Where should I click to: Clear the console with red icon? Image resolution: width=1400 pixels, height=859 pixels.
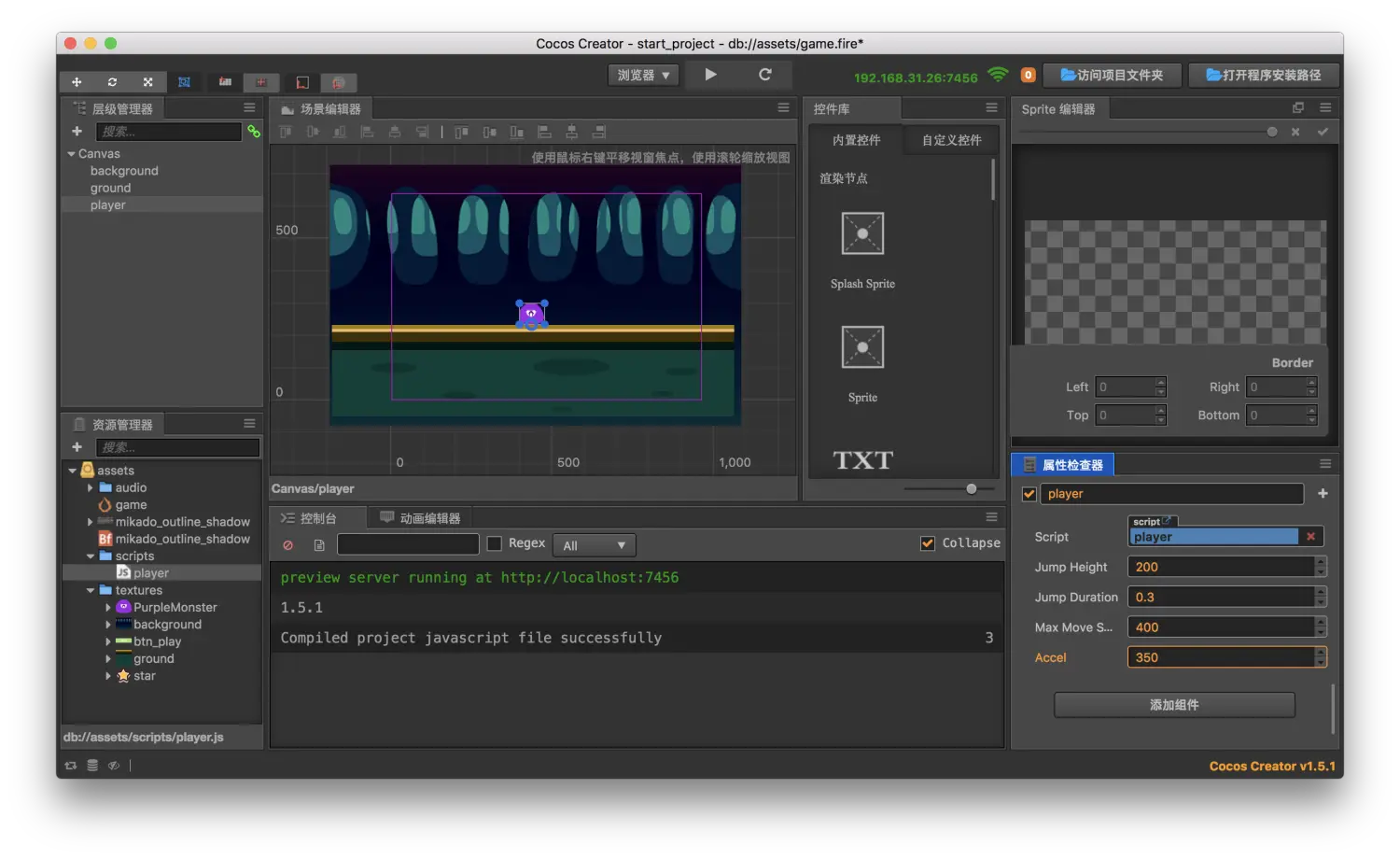(x=288, y=545)
